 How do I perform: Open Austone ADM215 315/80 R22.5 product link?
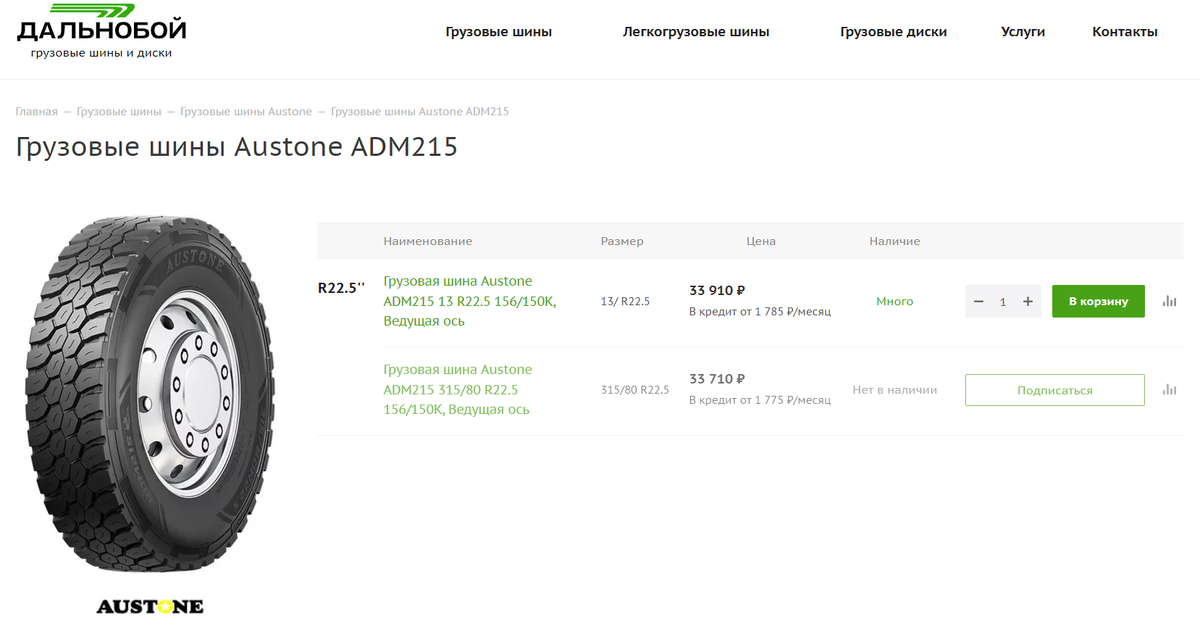point(458,390)
